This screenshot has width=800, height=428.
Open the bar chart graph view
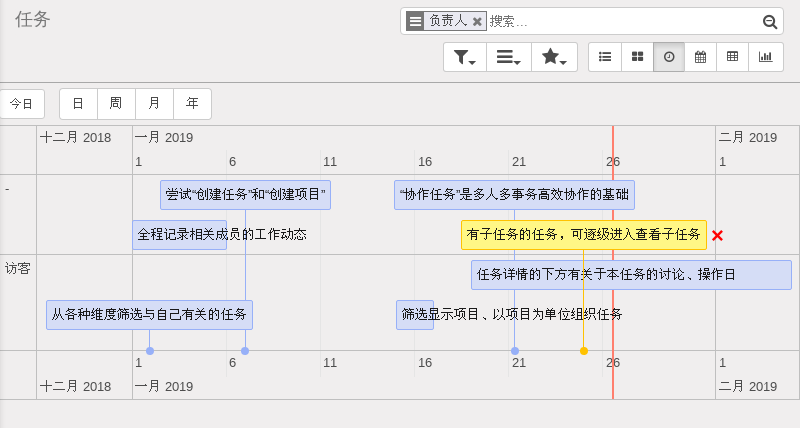pyautogui.click(x=766, y=57)
